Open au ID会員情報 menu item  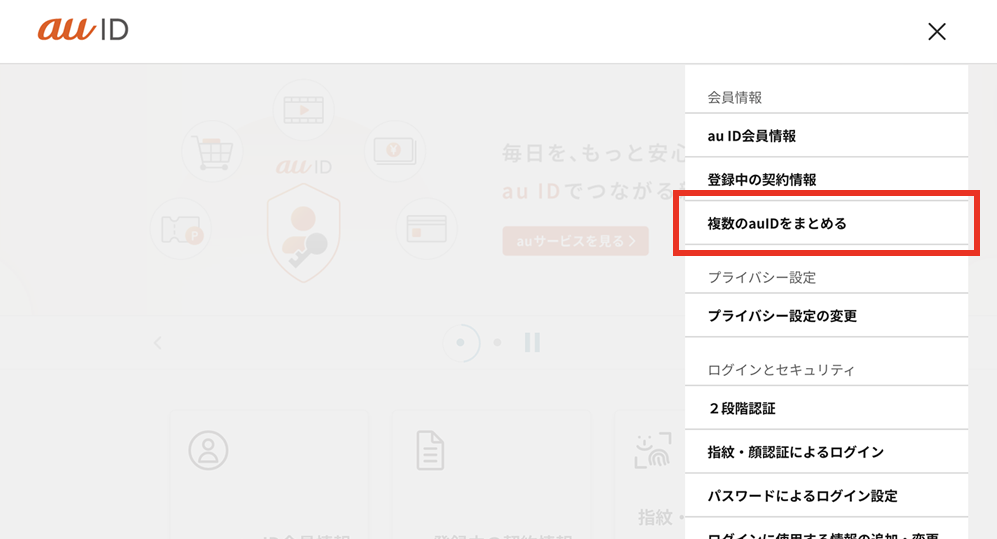pyautogui.click(x=826, y=136)
